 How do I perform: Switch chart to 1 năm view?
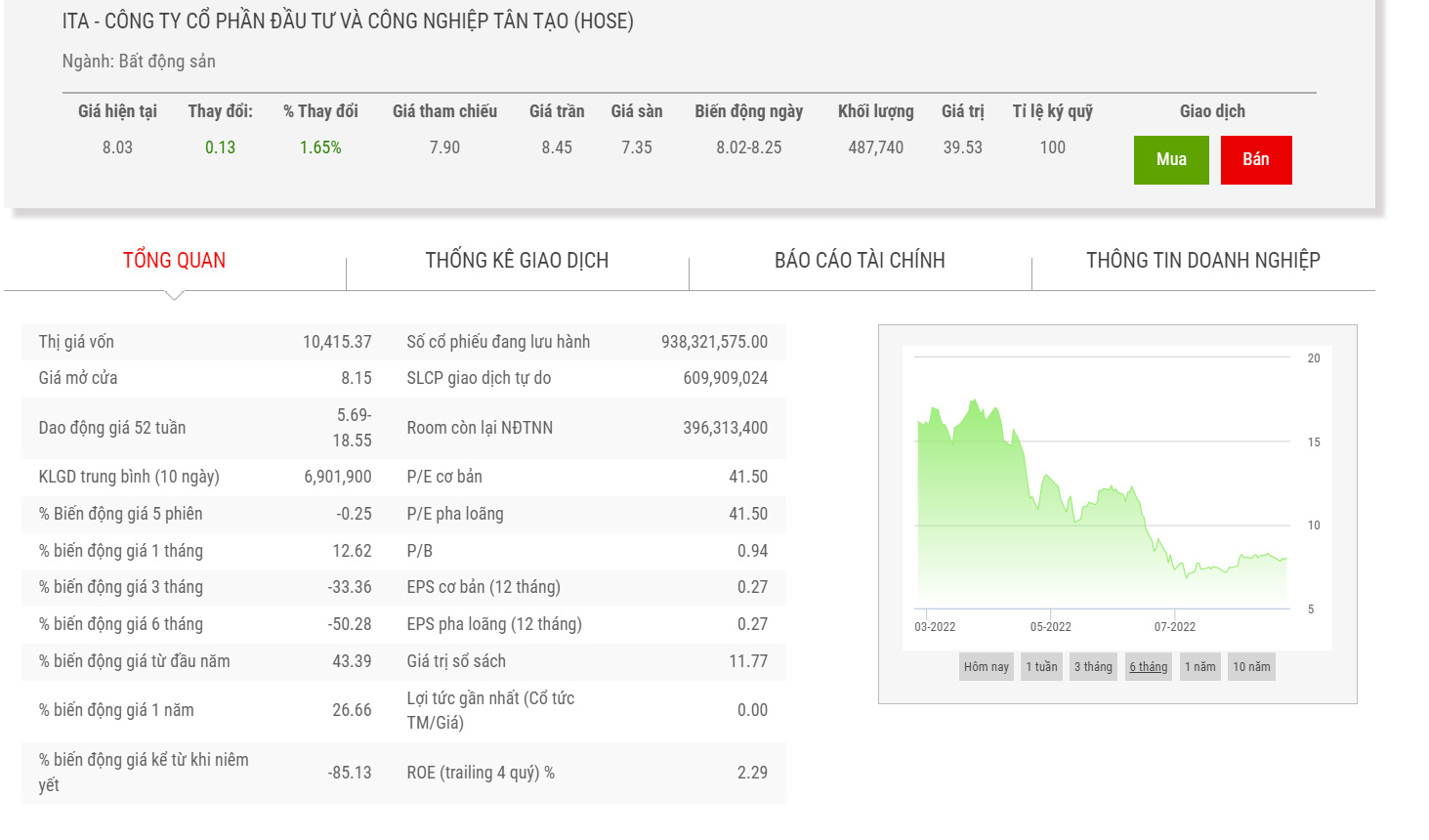(x=1199, y=667)
